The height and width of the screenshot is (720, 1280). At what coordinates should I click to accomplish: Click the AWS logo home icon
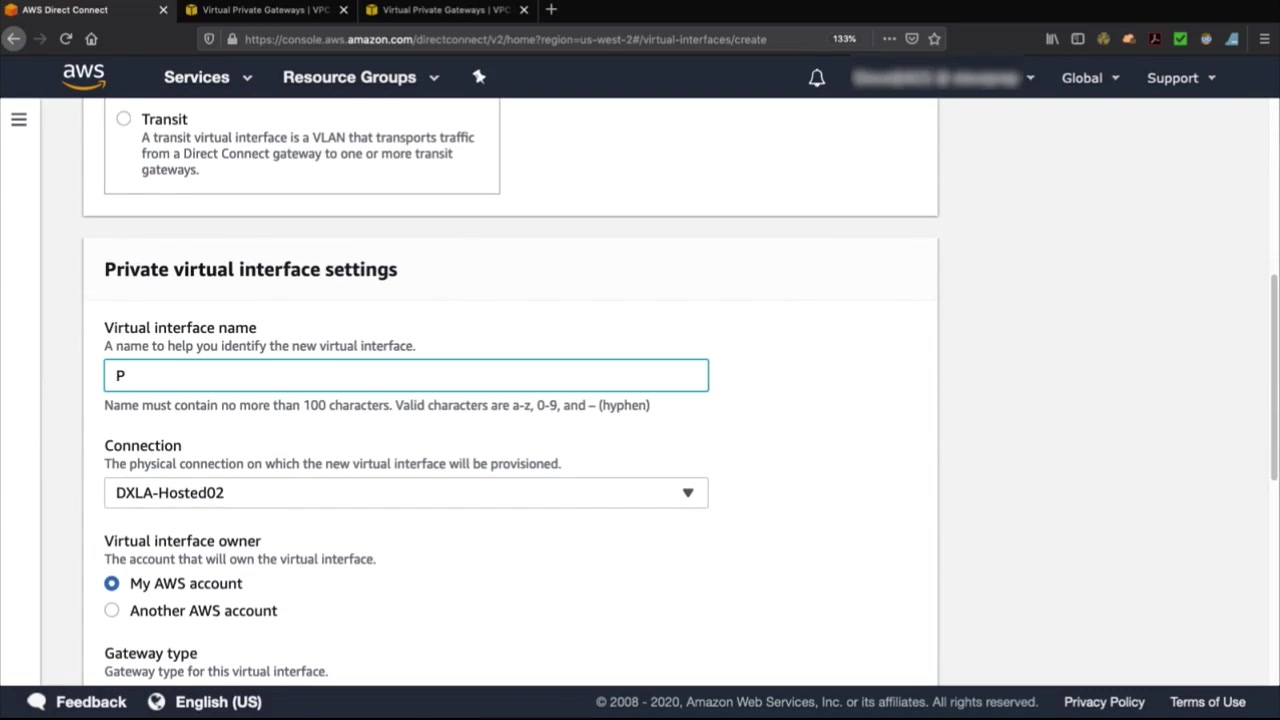[84, 77]
